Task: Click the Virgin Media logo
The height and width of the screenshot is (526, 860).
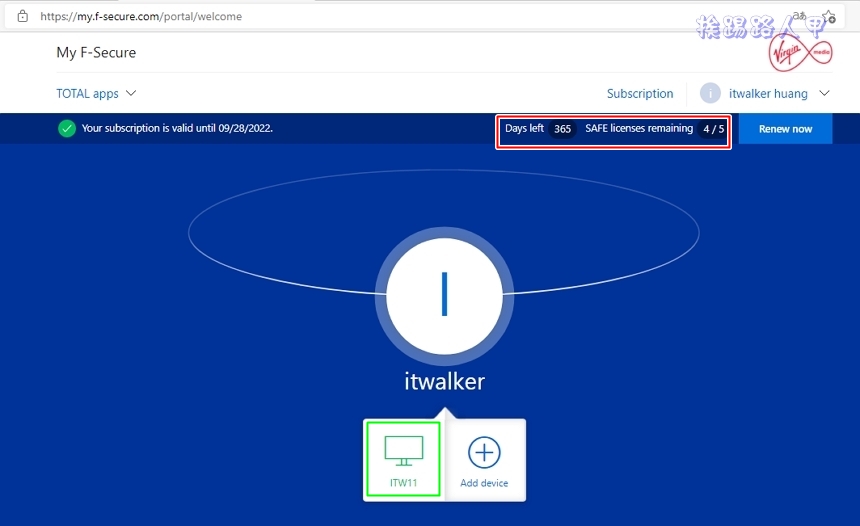Action: point(801,53)
